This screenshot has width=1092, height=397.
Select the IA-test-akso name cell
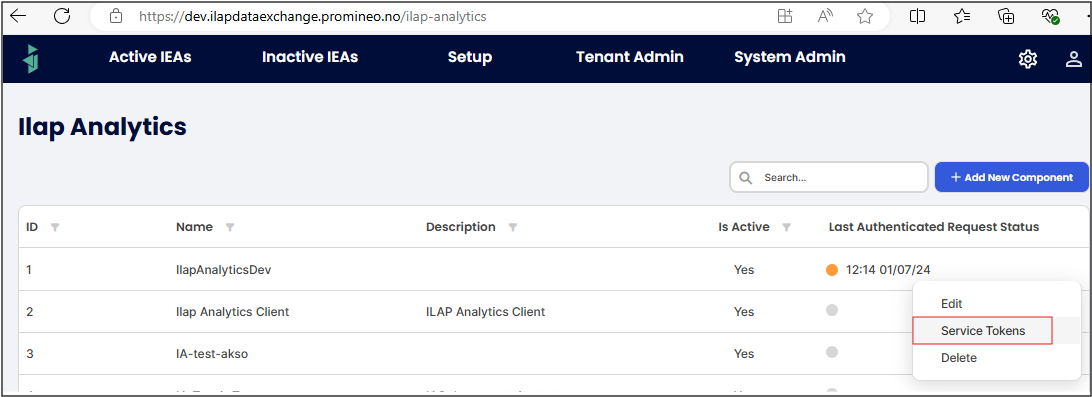tap(212, 353)
